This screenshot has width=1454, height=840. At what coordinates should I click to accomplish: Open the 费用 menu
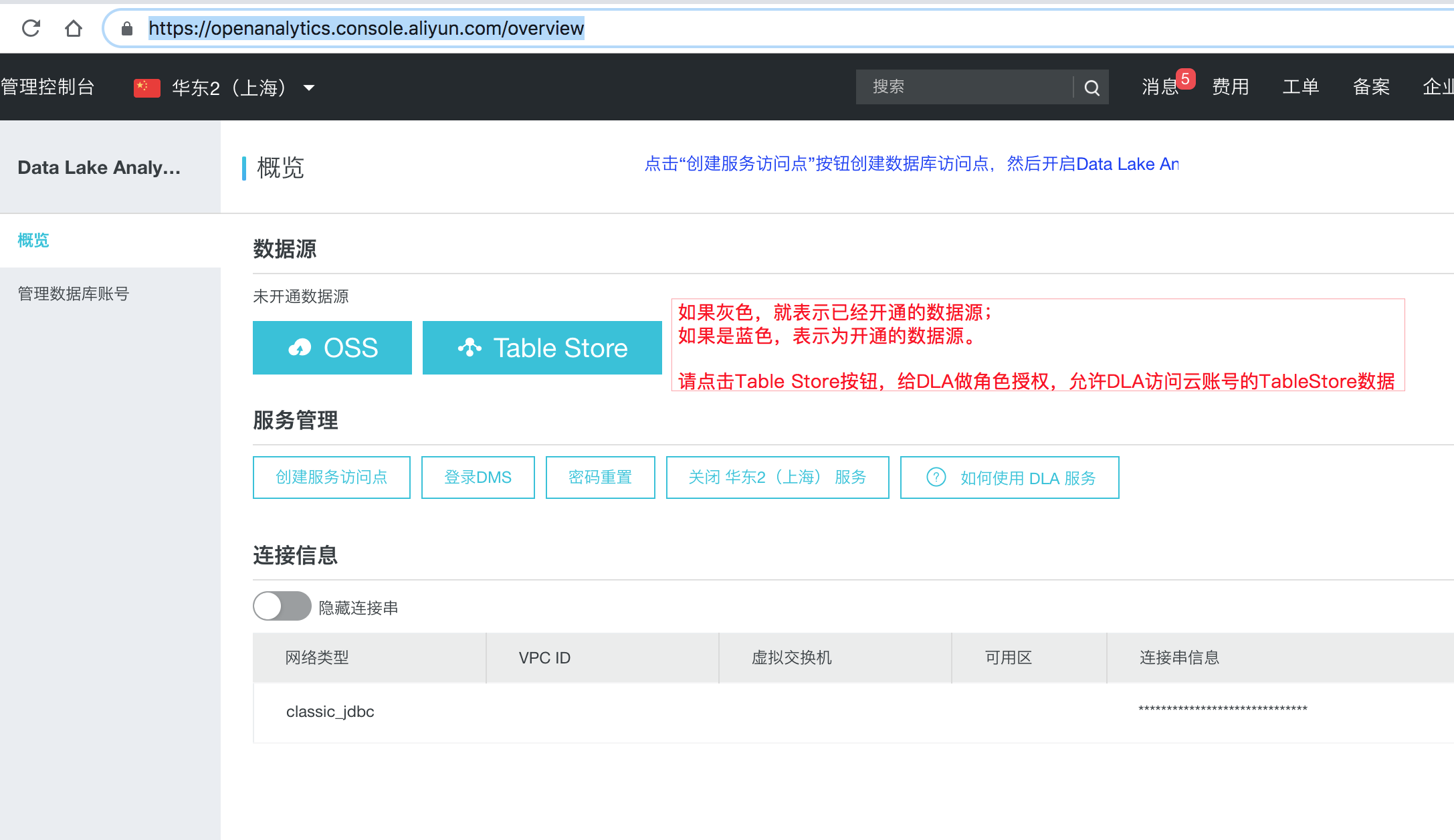(x=1231, y=87)
